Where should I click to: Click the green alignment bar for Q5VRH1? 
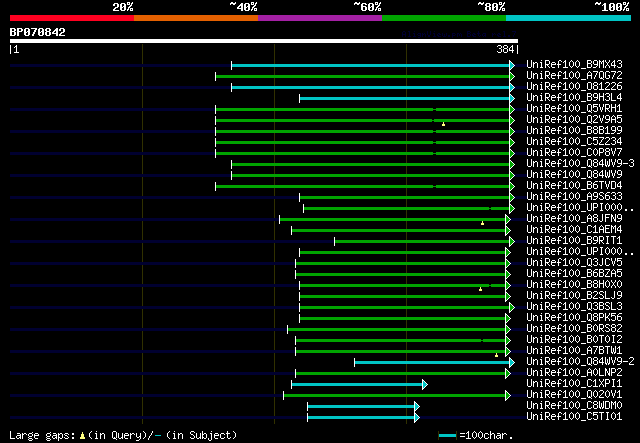click(x=362, y=109)
